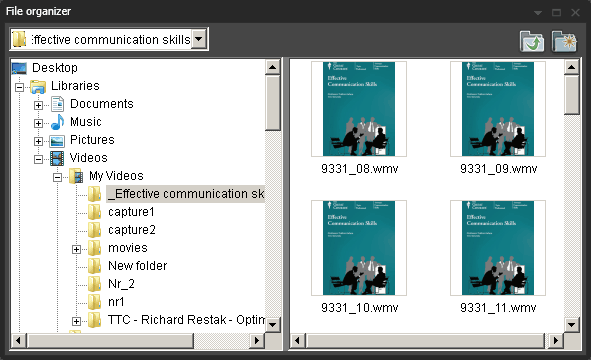This screenshot has height=360, width=591.
Task: Select the New folder entry
Action: click(x=138, y=266)
